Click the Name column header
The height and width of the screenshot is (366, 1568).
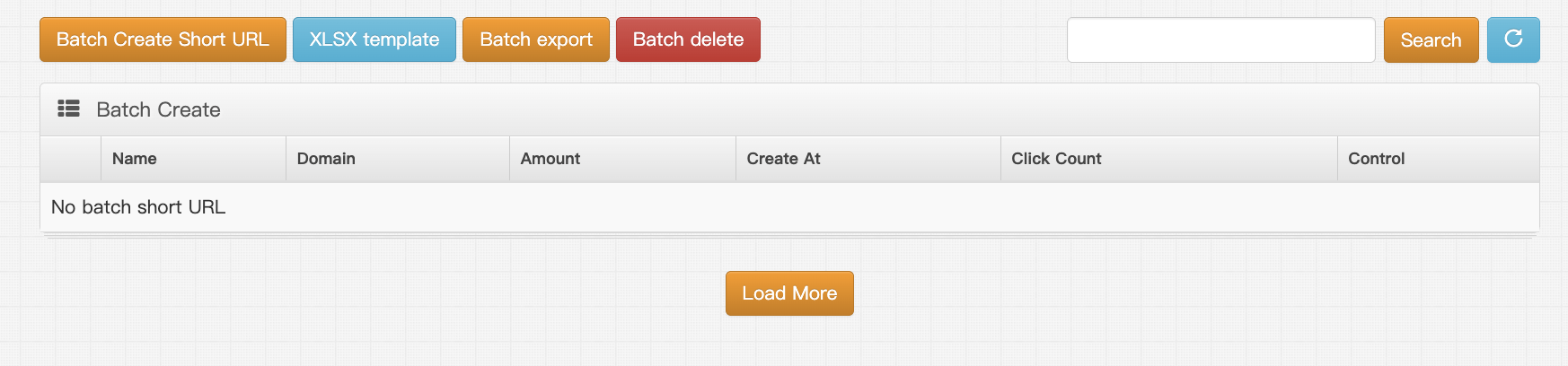135,159
